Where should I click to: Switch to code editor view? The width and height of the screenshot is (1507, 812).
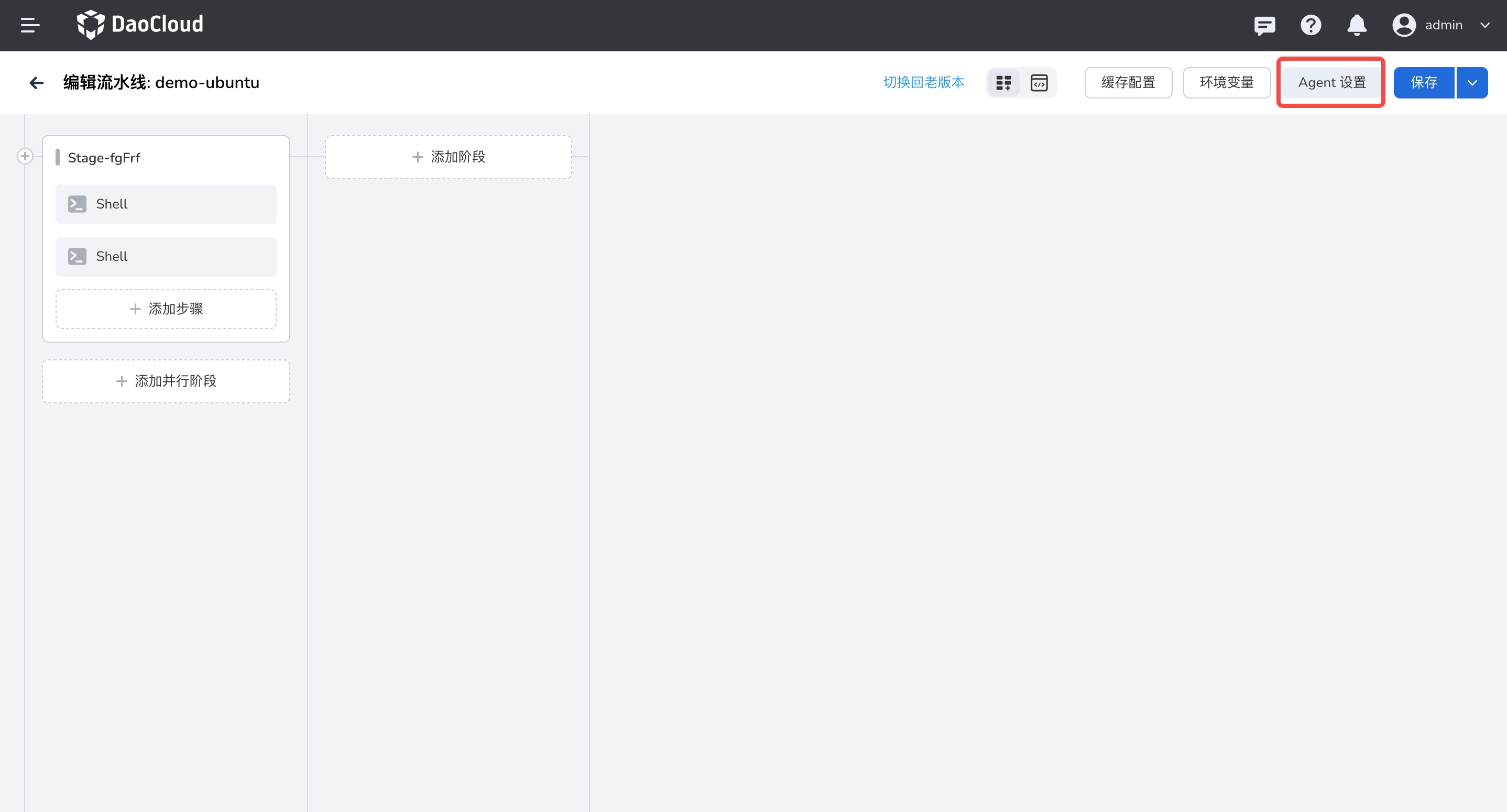[1039, 82]
